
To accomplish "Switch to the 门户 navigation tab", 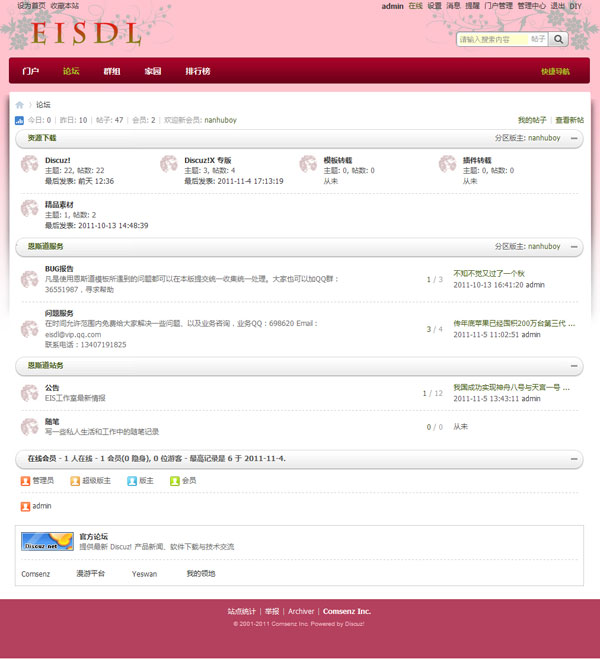I will [x=30, y=71].
